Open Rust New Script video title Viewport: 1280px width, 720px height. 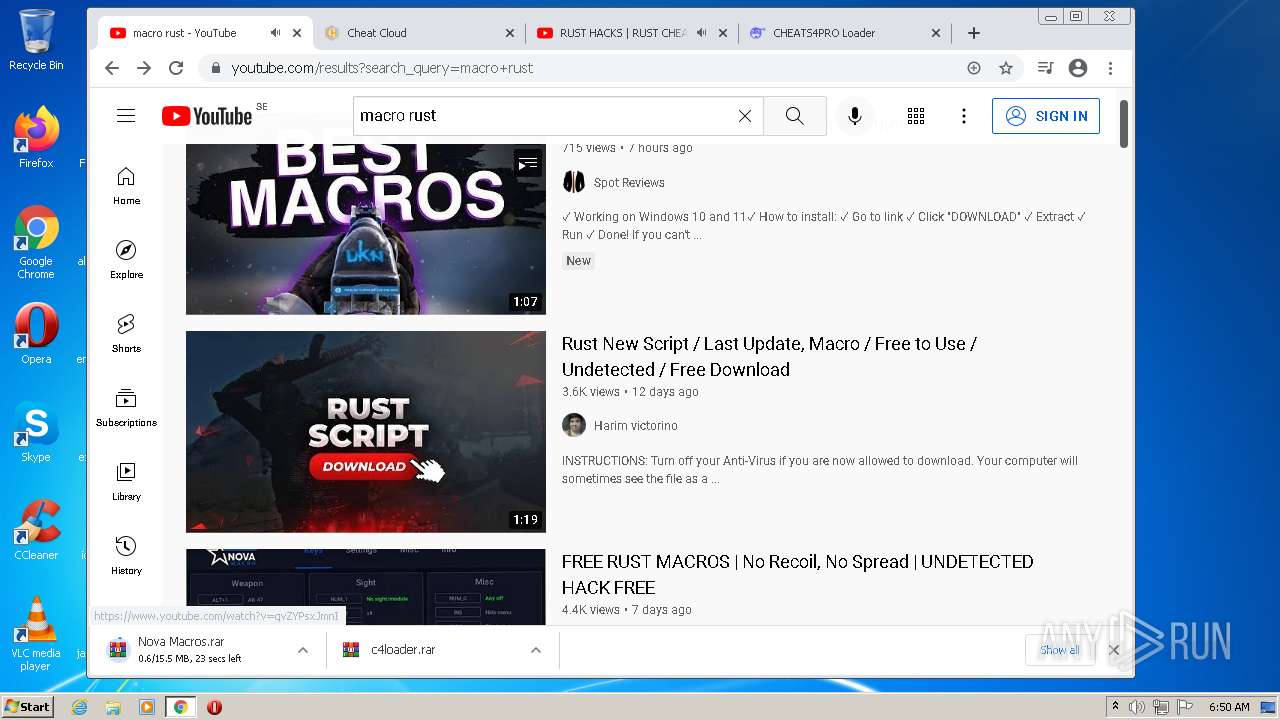tap(769, 357)
